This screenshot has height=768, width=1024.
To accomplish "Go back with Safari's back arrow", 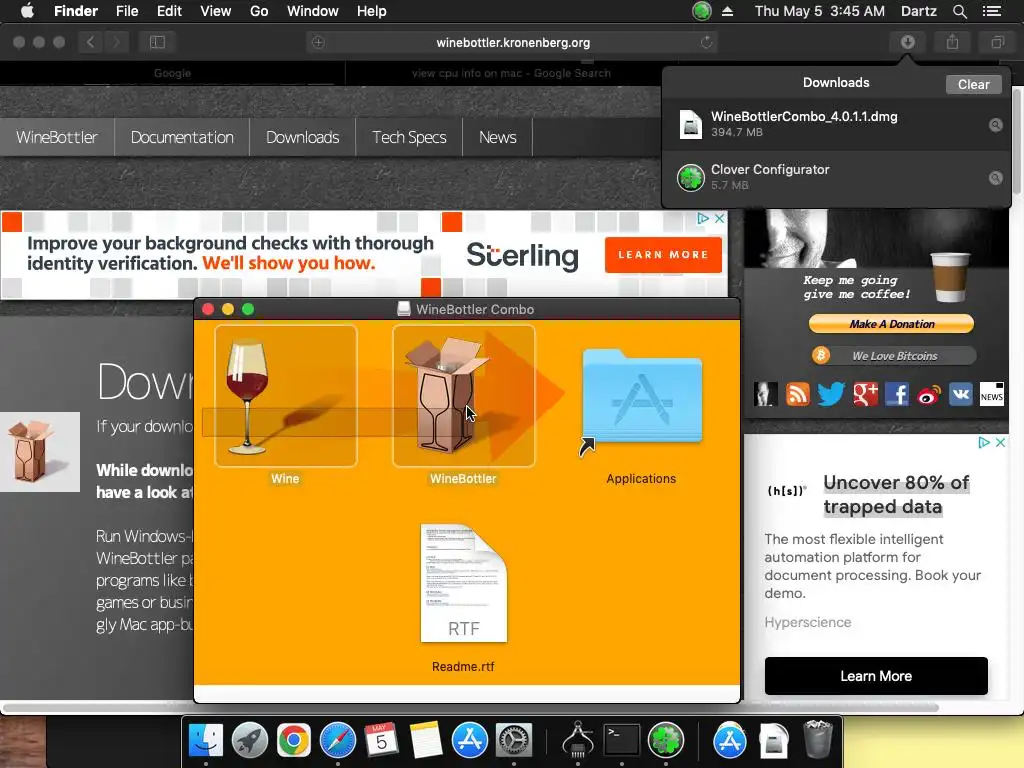I will [x=90, y=42].
